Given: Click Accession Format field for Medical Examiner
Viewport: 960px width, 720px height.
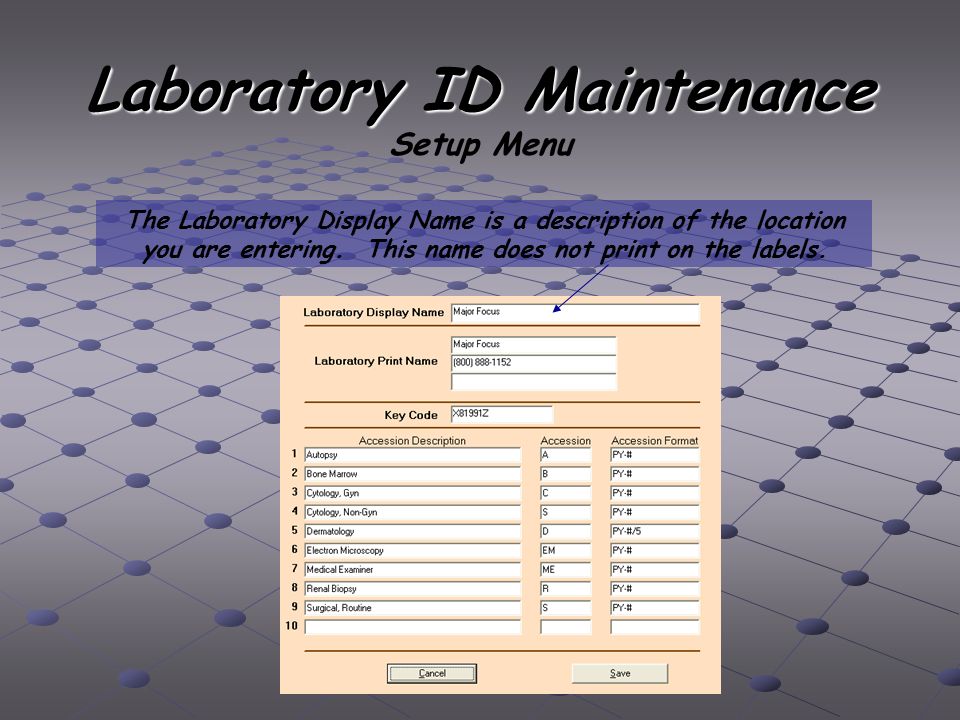Looking at the screenshot, I should point(654,570).
